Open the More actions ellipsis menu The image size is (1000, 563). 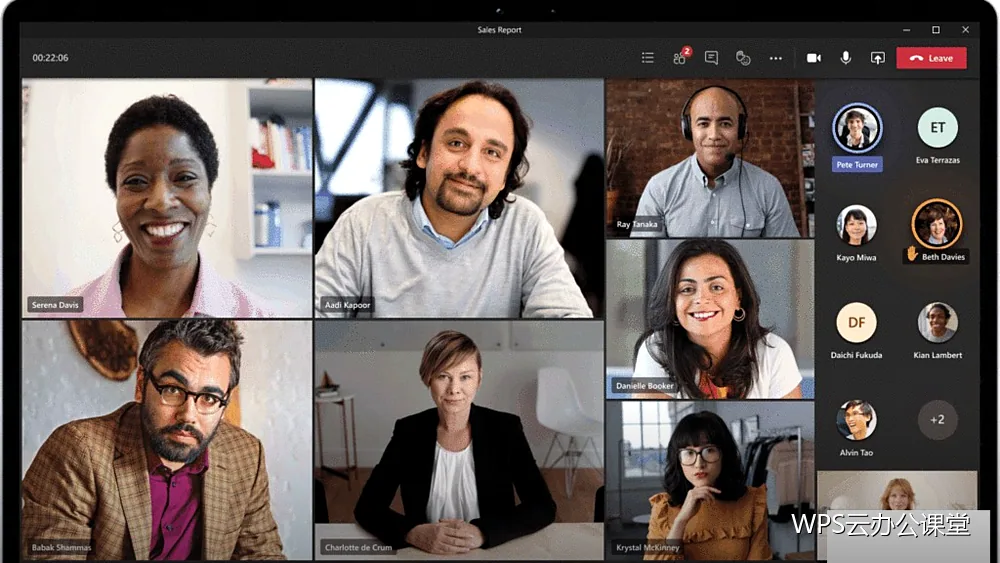pos(776,58)
